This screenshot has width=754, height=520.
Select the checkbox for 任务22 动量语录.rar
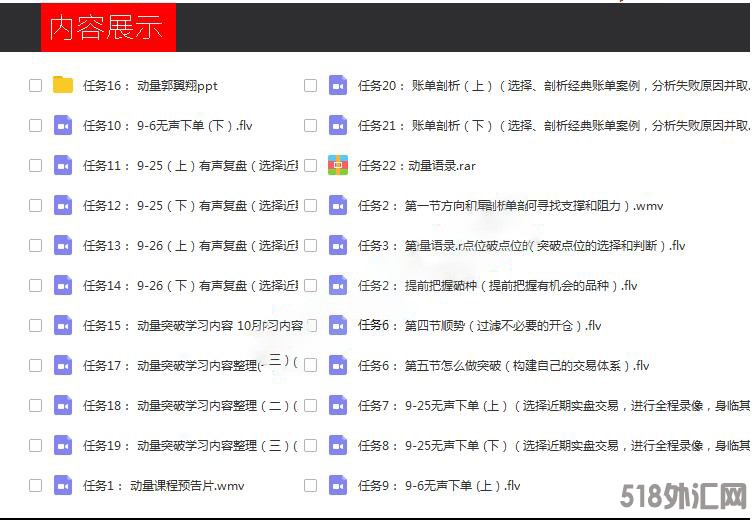click(x=310, y=165)
